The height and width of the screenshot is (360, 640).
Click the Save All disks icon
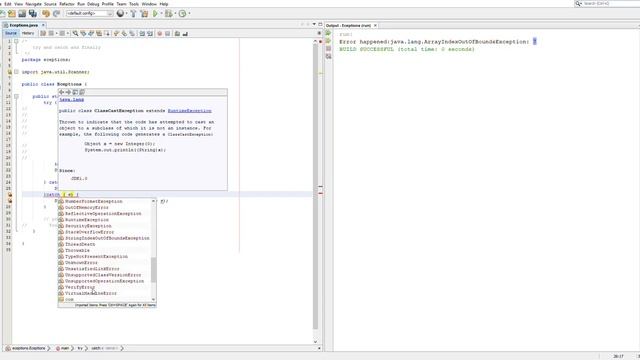[33, 13]
